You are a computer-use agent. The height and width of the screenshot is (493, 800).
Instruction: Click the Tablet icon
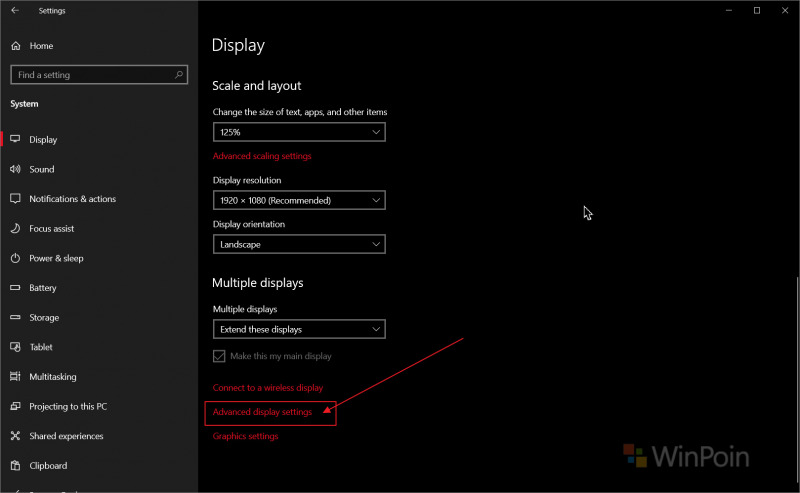tap(15, 347)
